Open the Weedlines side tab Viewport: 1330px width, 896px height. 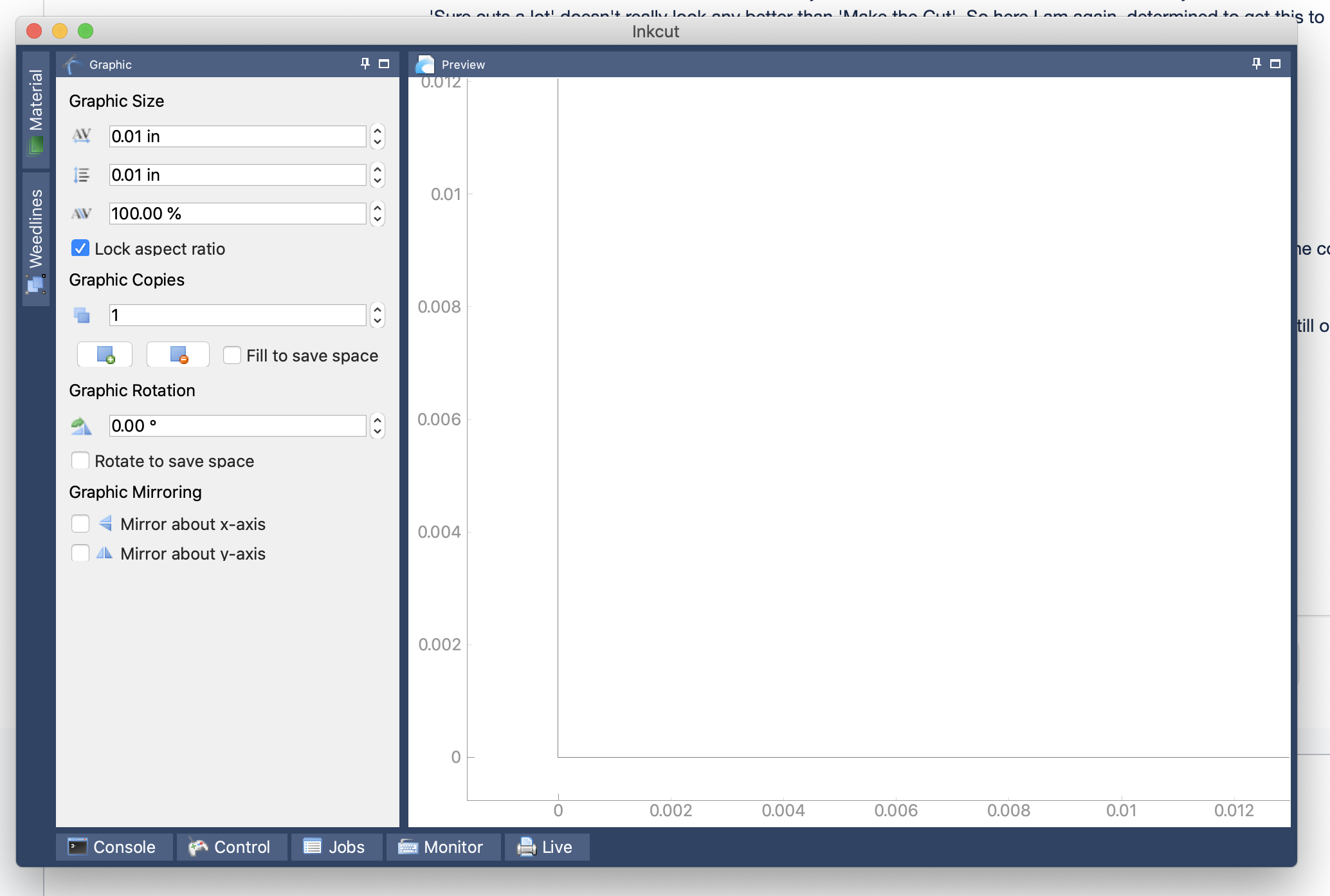[x=36, y=238]
